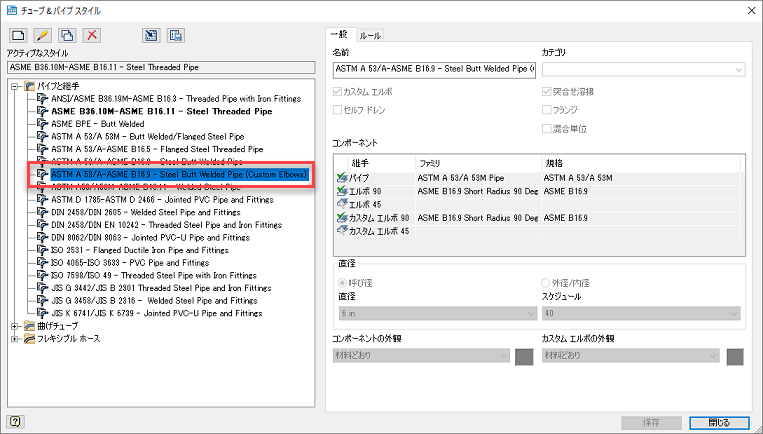
Task: Click the パイプと継手 folder icon
Action: (30, 86)
